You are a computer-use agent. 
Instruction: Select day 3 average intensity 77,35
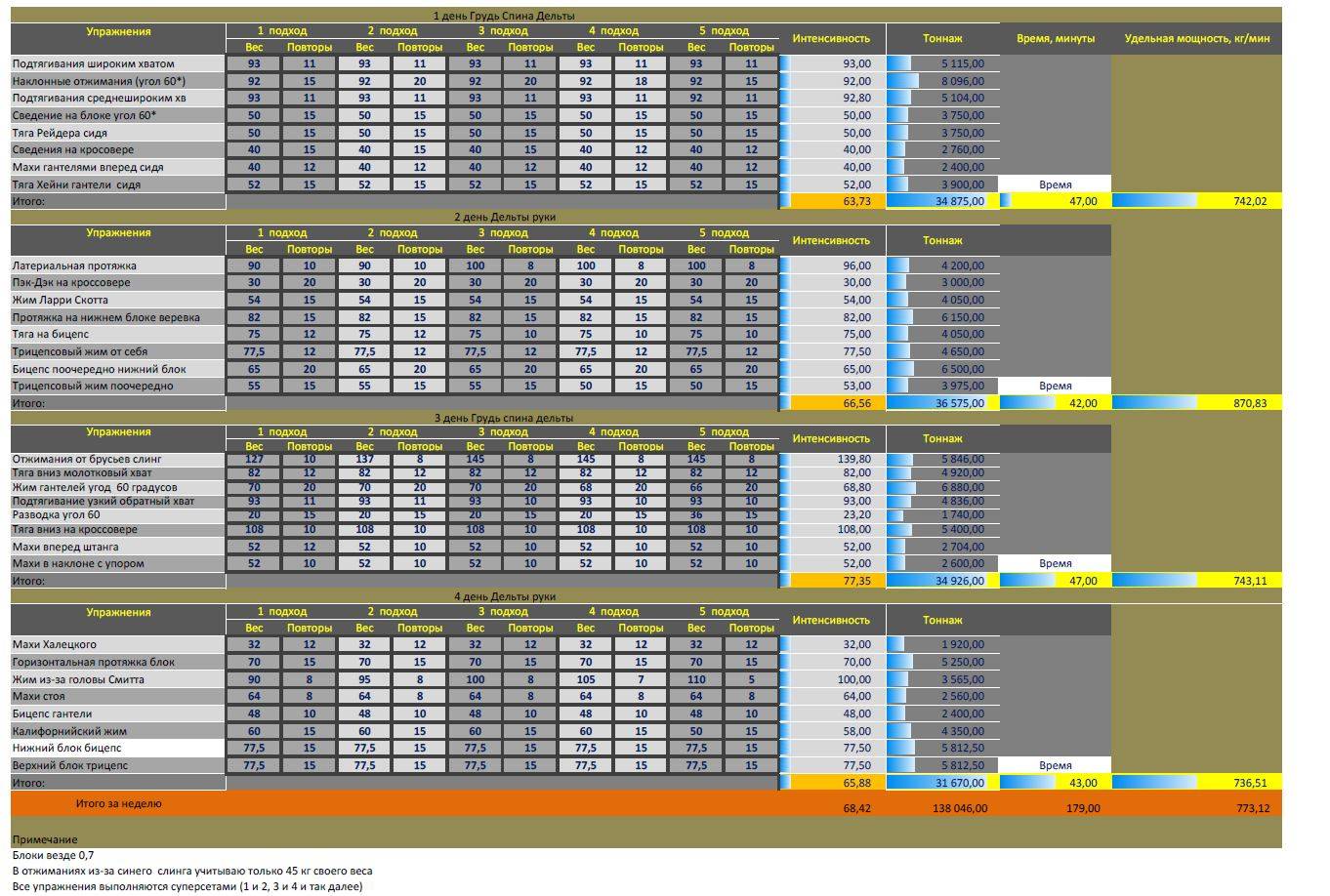(832, 581)
